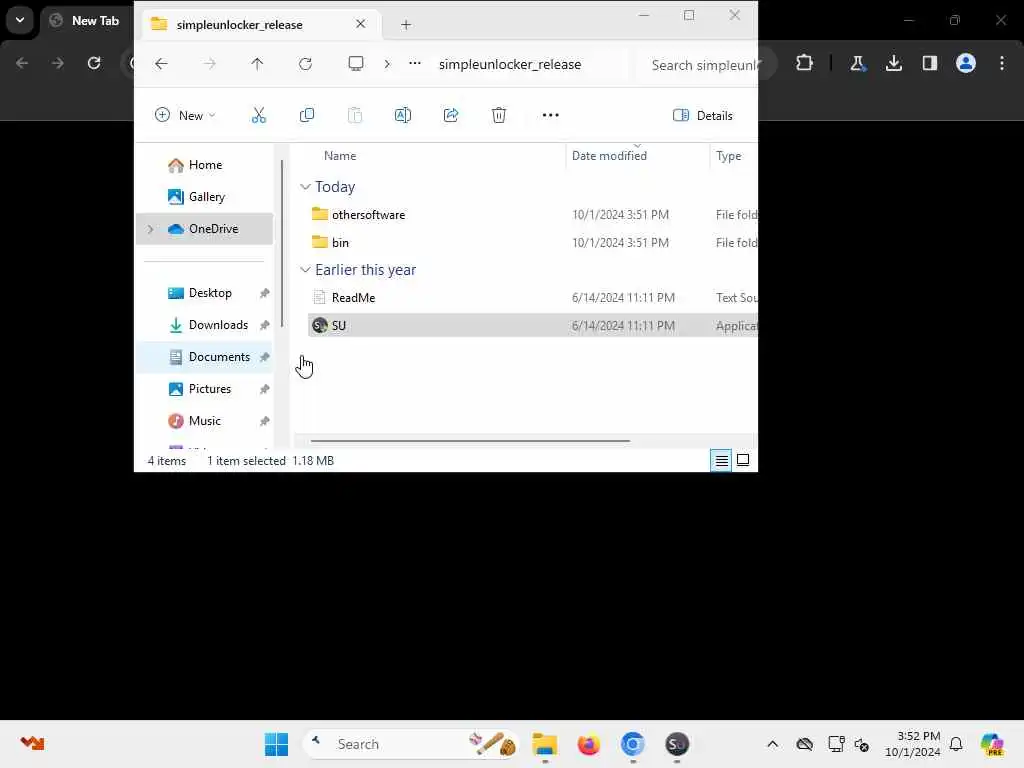Toggle the Details pane

point(703,116)
